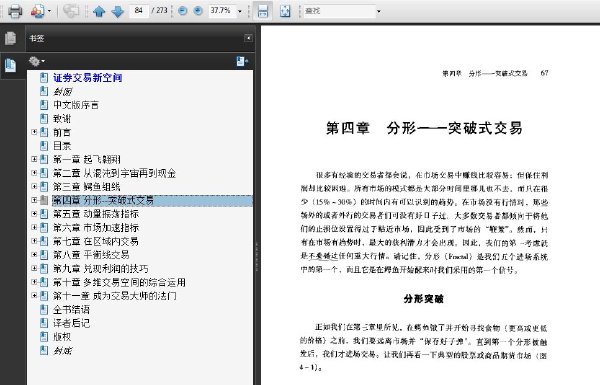
Task: Click the zoom value field 37.7%
Action: pos(221,11)
